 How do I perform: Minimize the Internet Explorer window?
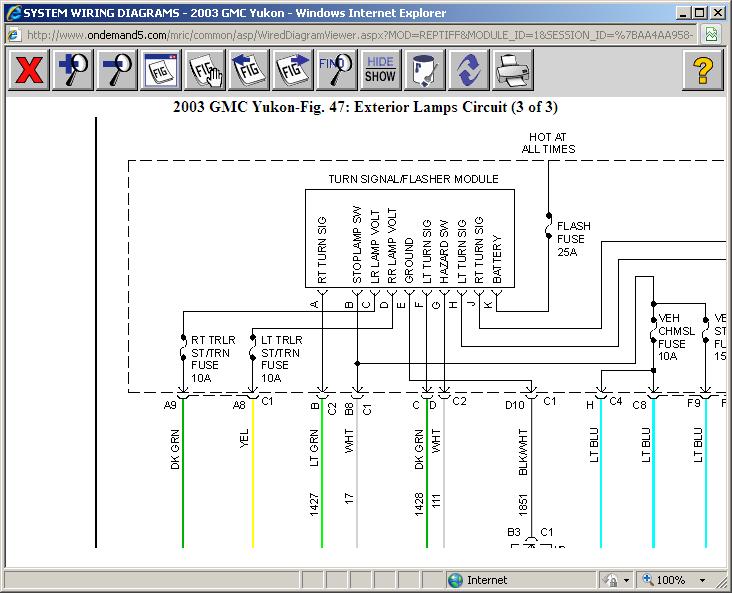point(683,13)
